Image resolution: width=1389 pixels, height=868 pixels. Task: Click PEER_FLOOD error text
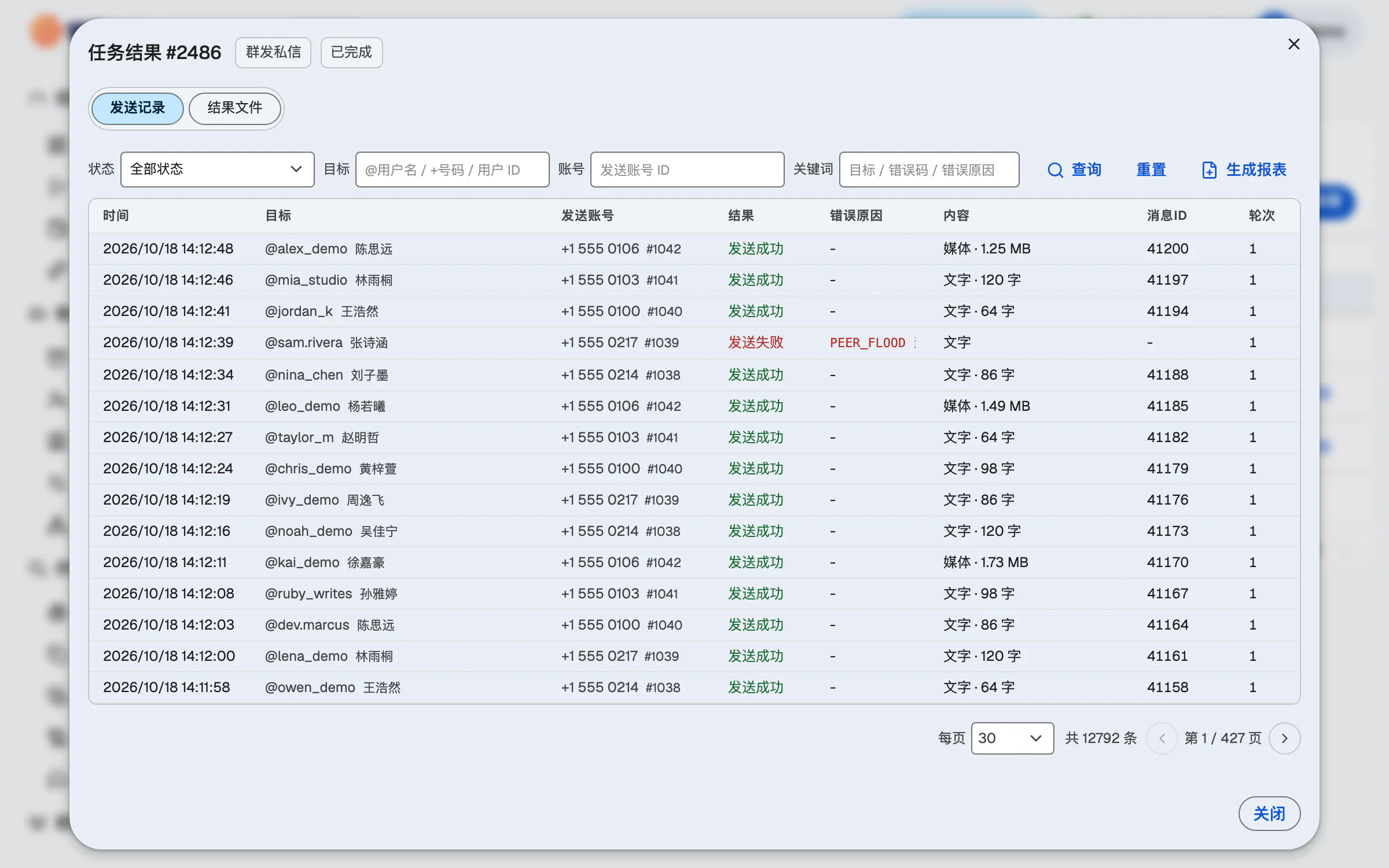[868, 343]
